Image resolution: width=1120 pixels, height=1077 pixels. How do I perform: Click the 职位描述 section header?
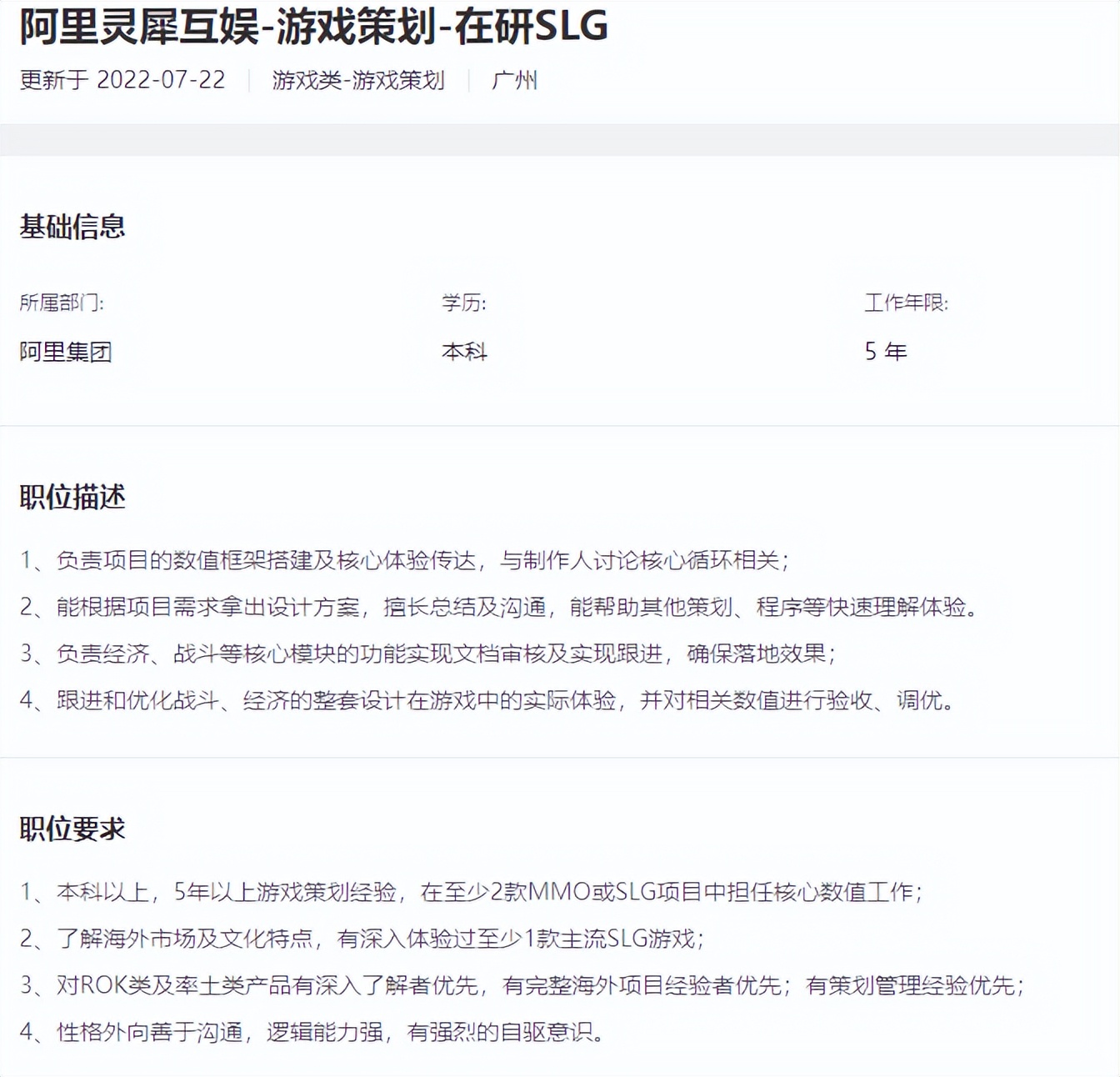pos(72,496)
